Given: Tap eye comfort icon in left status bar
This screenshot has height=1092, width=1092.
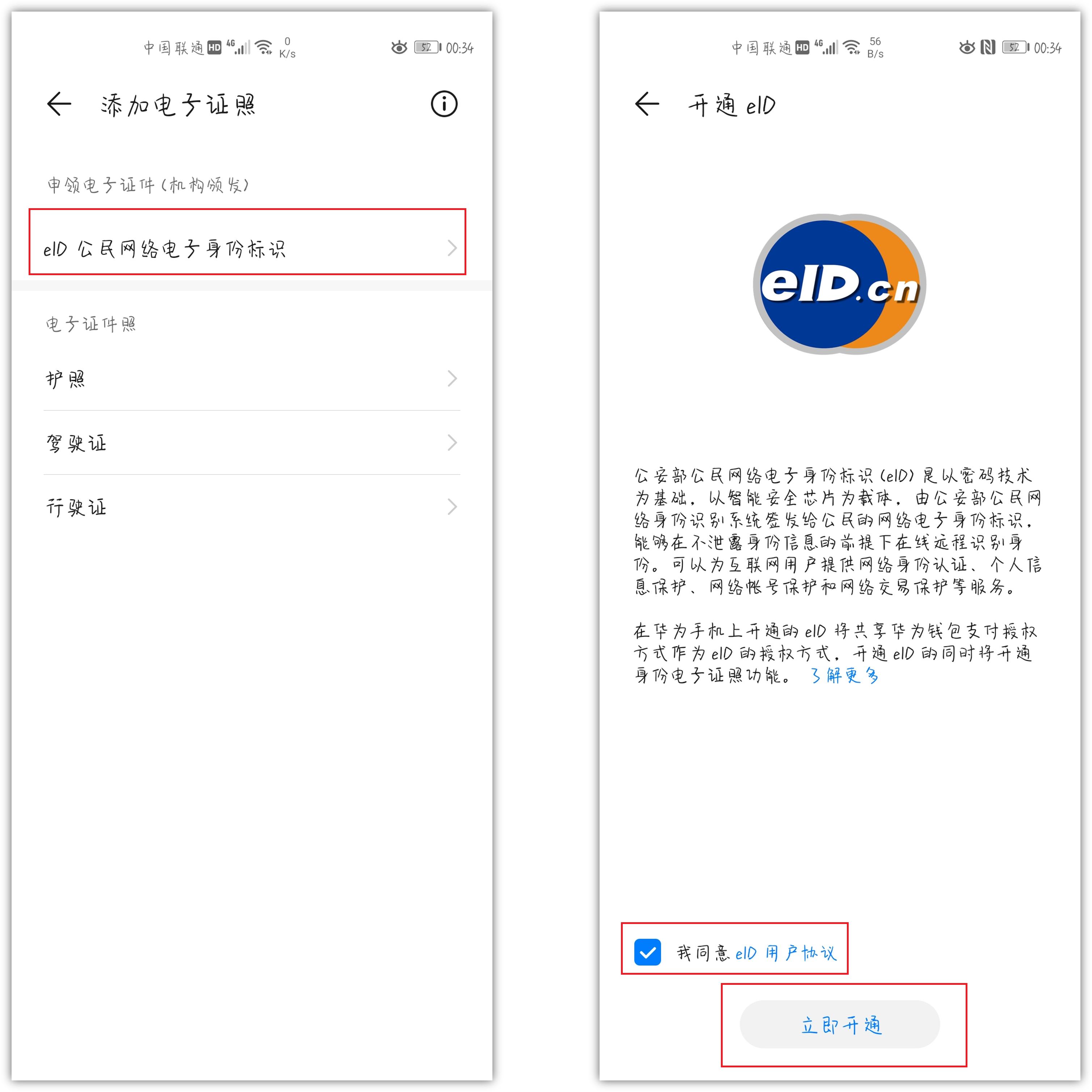Looking at the screenshot, I should [x=399, y=47].
